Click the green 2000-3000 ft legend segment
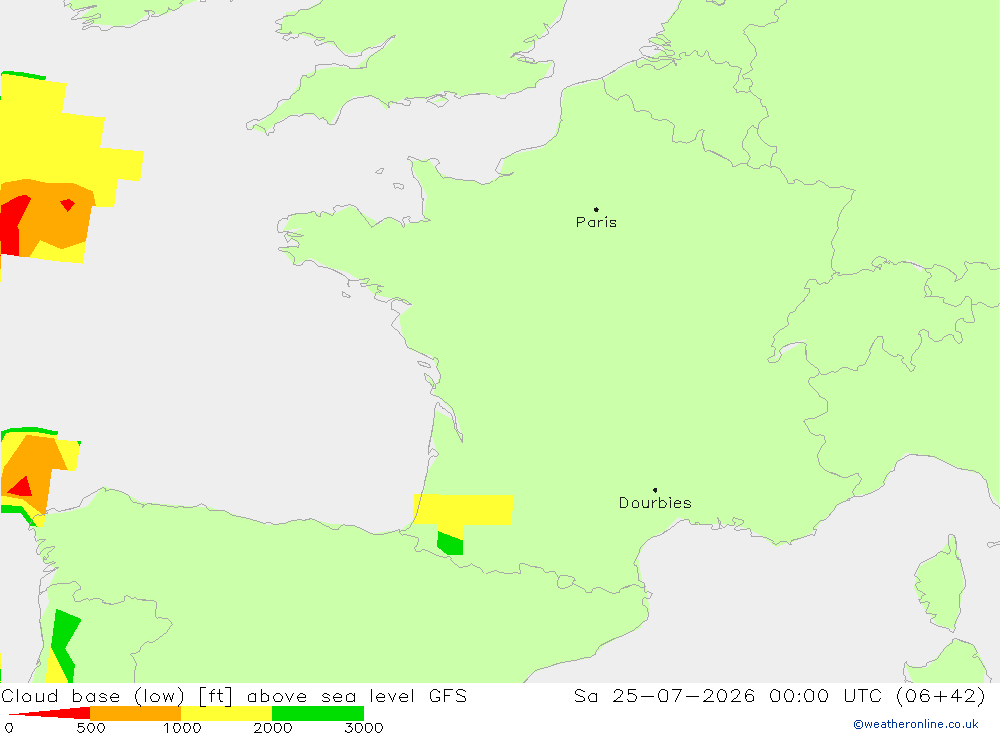 [x=318, y=713]
